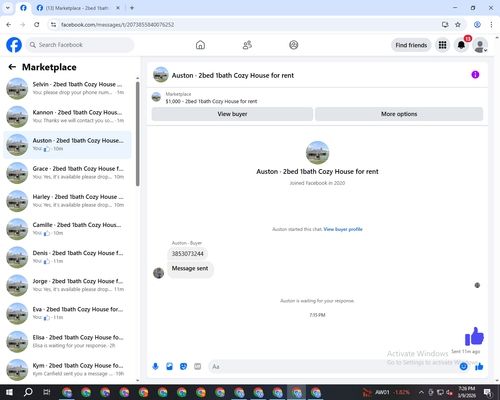
Task: Switch to the first Facebook tab
Action: [23, 8]
